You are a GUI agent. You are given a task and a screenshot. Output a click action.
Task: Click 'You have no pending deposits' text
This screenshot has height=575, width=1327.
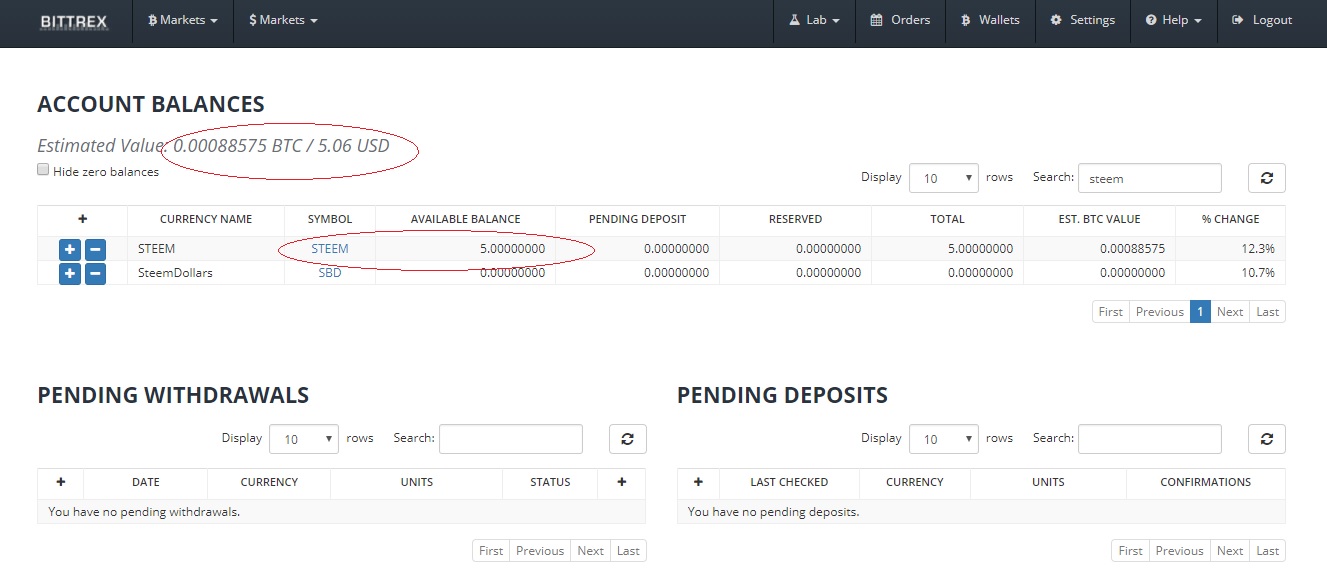coord(774,512)
